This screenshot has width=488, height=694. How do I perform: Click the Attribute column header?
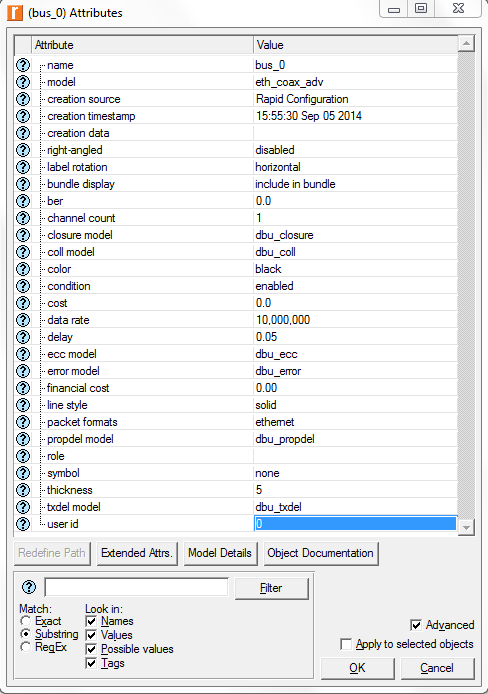(142, 45)
